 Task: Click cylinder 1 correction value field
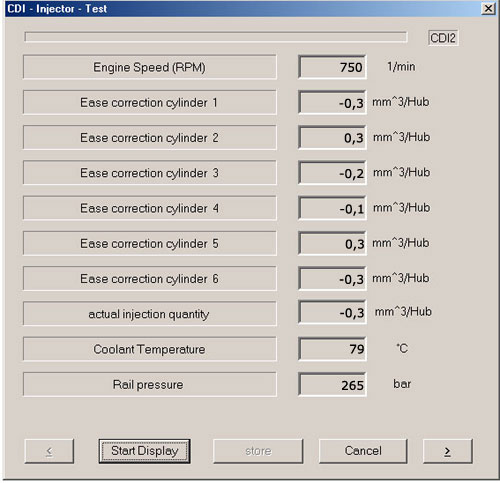click(332, 102)
